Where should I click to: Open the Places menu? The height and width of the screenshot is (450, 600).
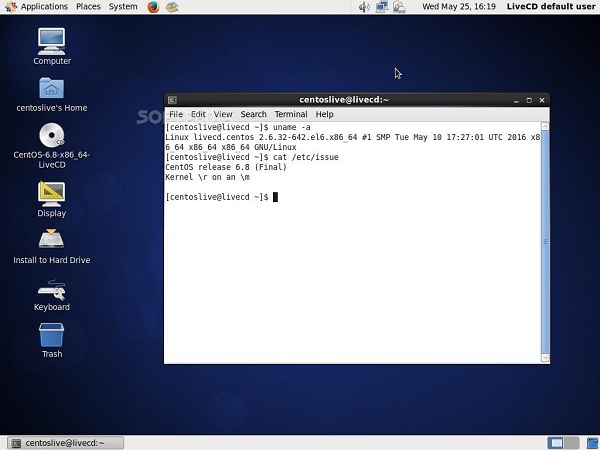tap(88, 7)
